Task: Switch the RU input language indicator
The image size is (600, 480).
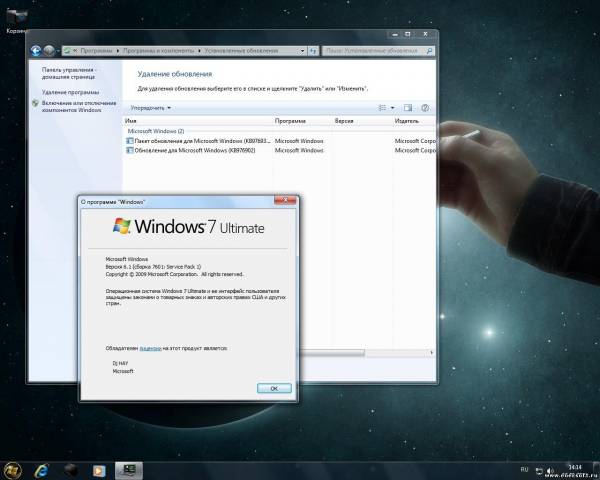Action: tap(524, 469)
